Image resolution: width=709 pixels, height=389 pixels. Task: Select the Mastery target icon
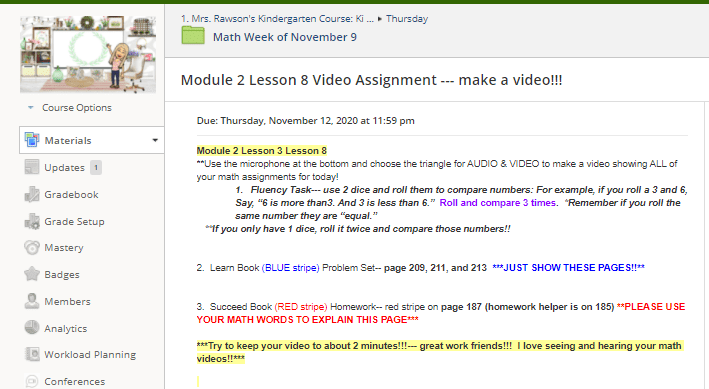tap(32, 247)
